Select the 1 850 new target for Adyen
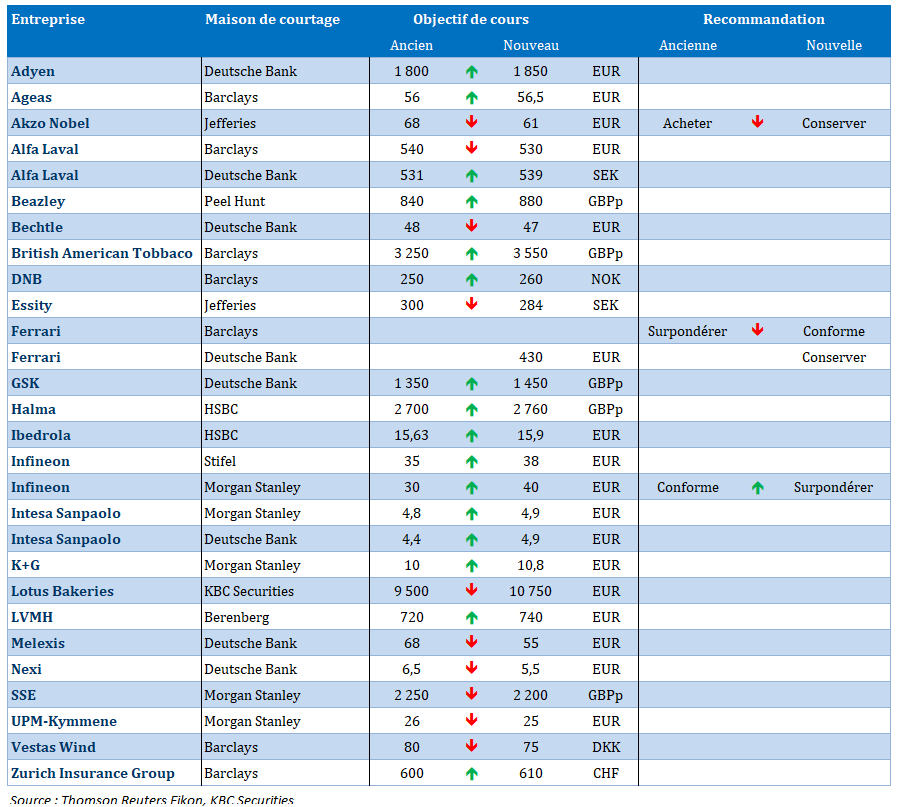The width and height of the screenshot is (897, 807). pos(530,71)
